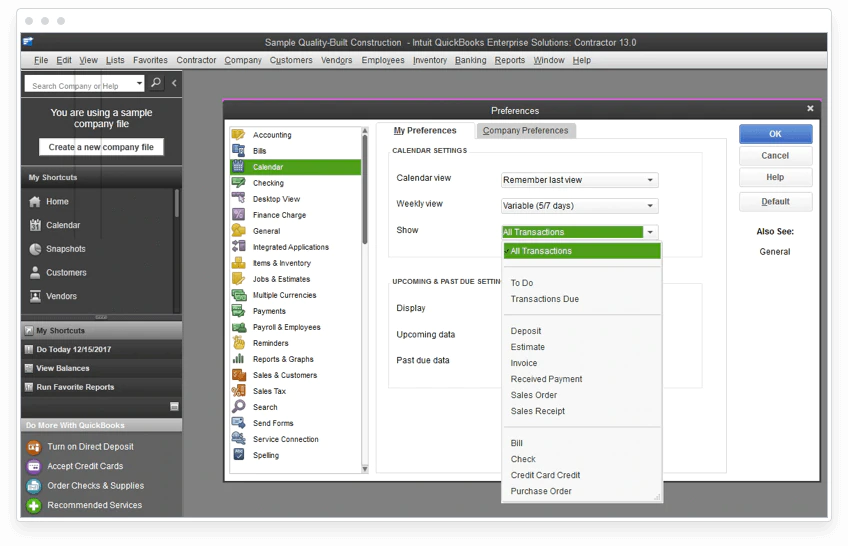Open the Jobs & Estimates icon

(x=238, y=279)
